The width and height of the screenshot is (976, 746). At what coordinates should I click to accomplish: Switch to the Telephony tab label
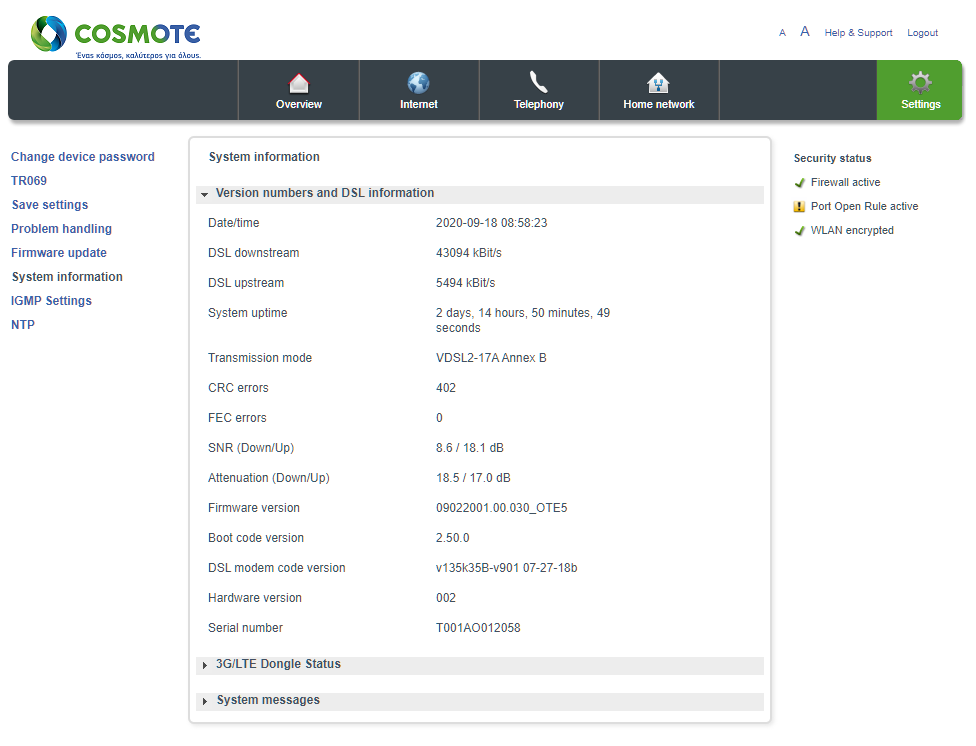coord(538,105)
